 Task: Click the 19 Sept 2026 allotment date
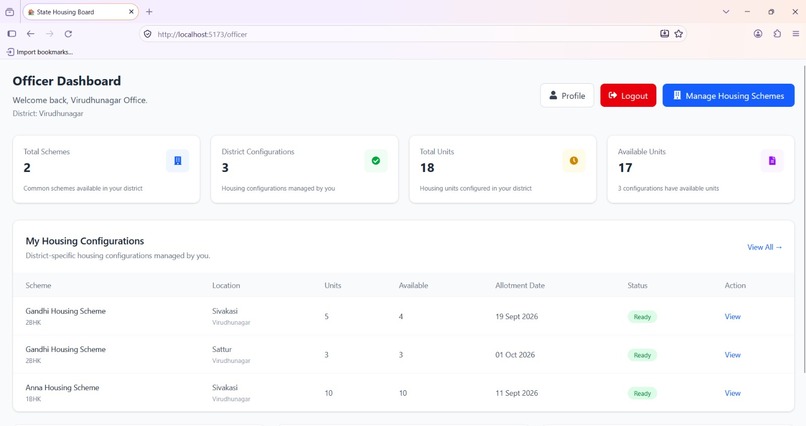pyautogui.click(x=517, y=317)
